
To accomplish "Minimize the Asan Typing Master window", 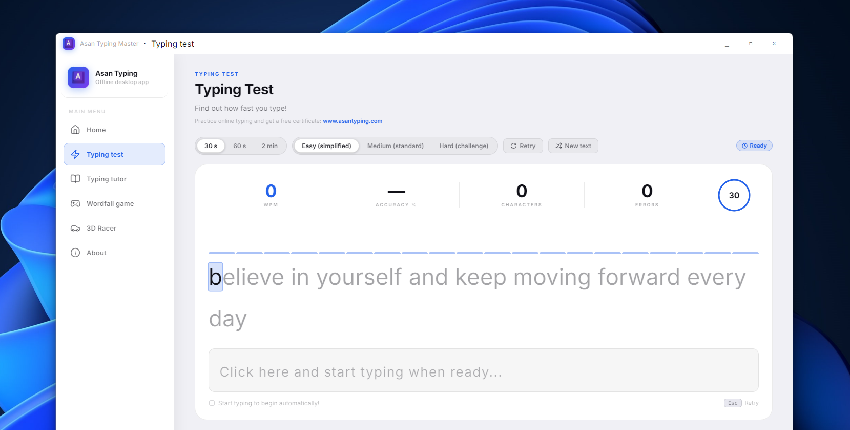I will [727, 44].
